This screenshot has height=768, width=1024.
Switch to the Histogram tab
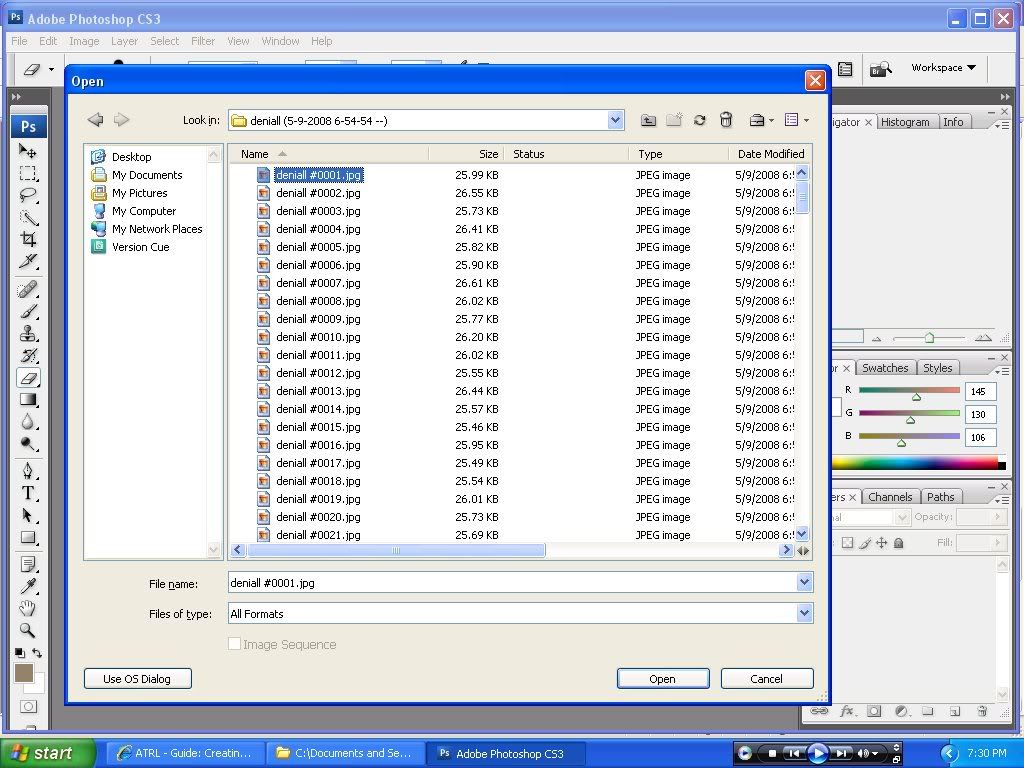tap(904, 122)
